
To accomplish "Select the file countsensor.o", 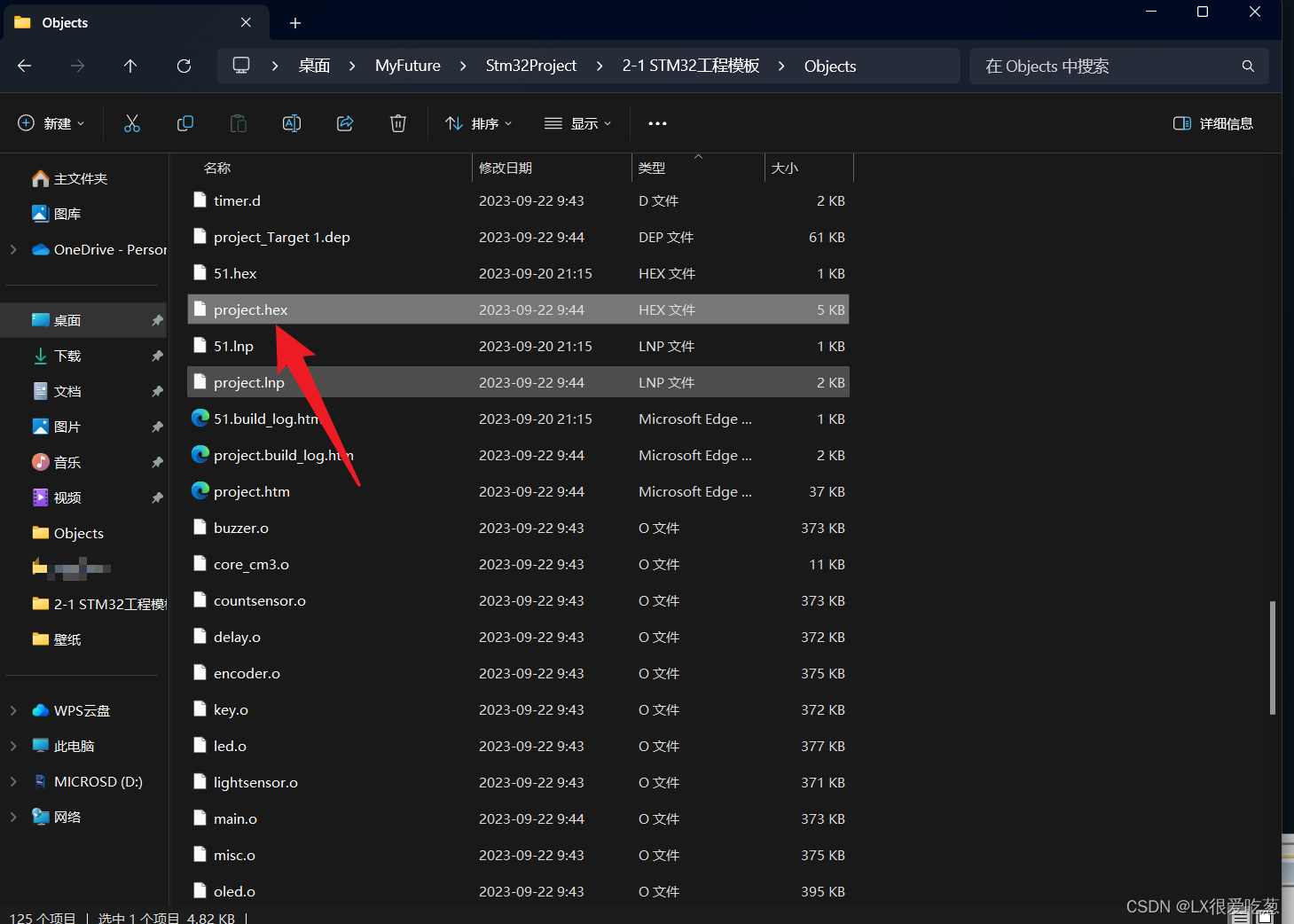I will [519, 600].
